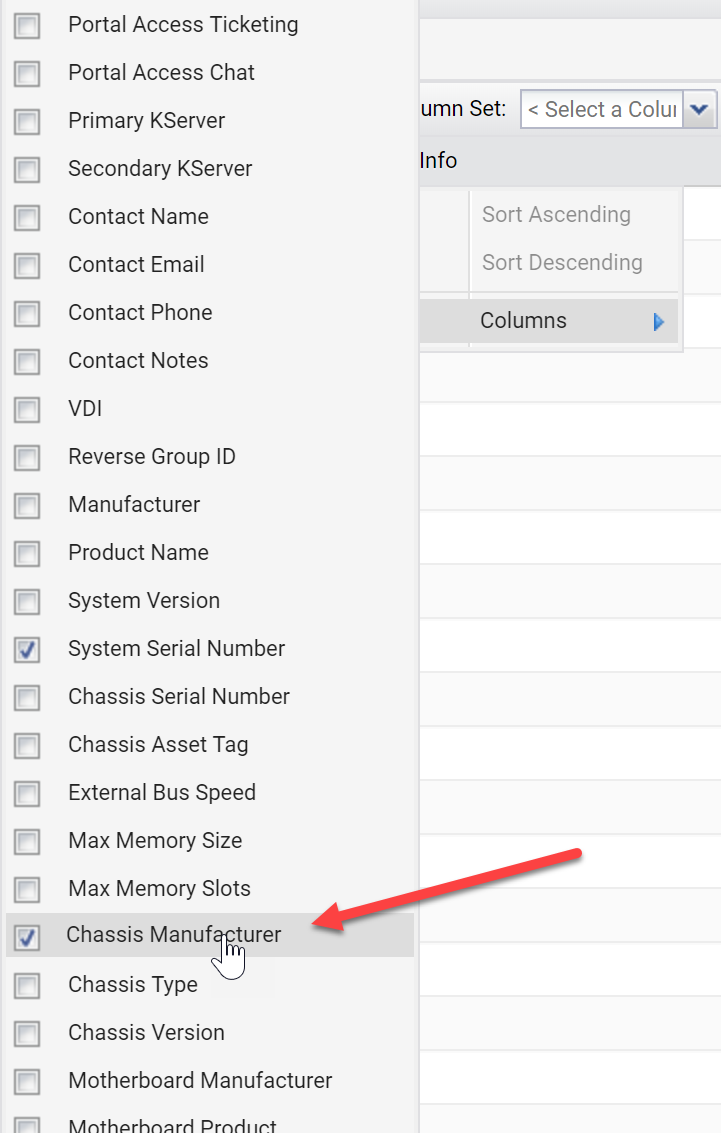Tick the External Bus Speed checkbox
The height and width of the screenshot is (1133, 721).
(27, 793)
